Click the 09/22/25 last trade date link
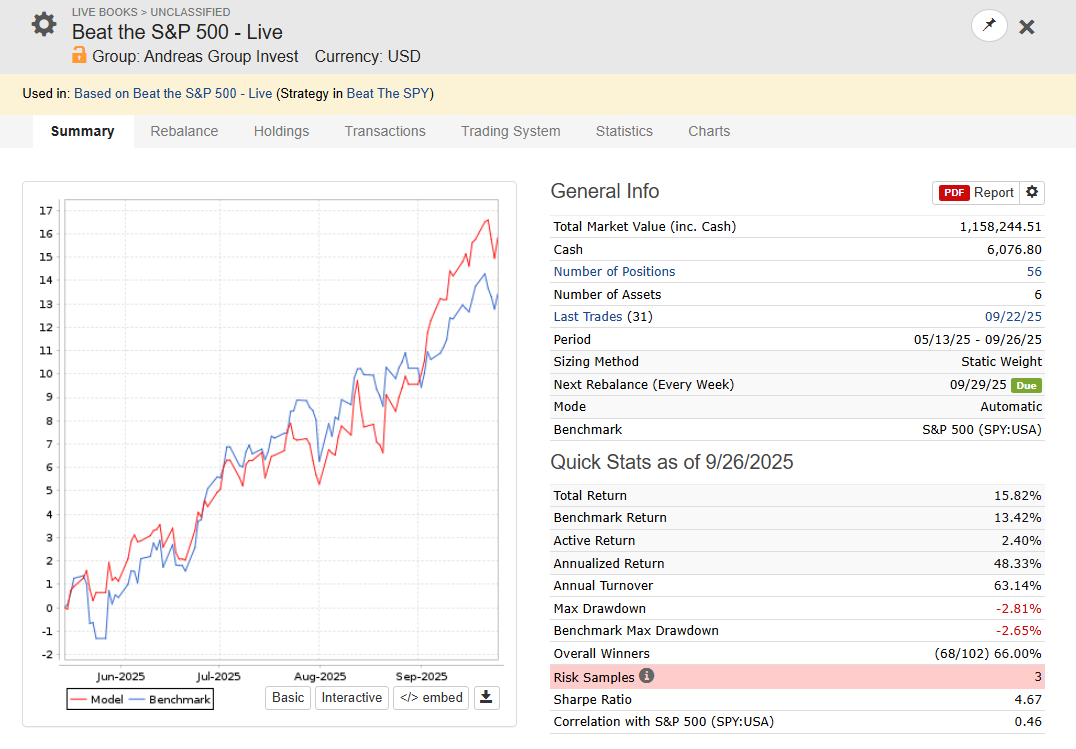Viewport: 1076px width, 749px height. (1013, 316)
